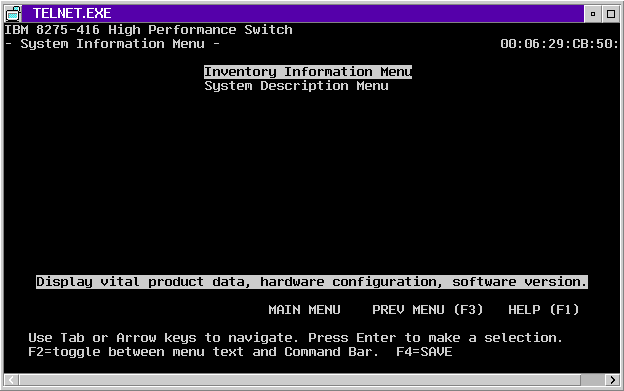This screenshot has height=391, width=624.
Task: Click the MAC address 00:06:29:CB:50:
Action: point(559,44)
